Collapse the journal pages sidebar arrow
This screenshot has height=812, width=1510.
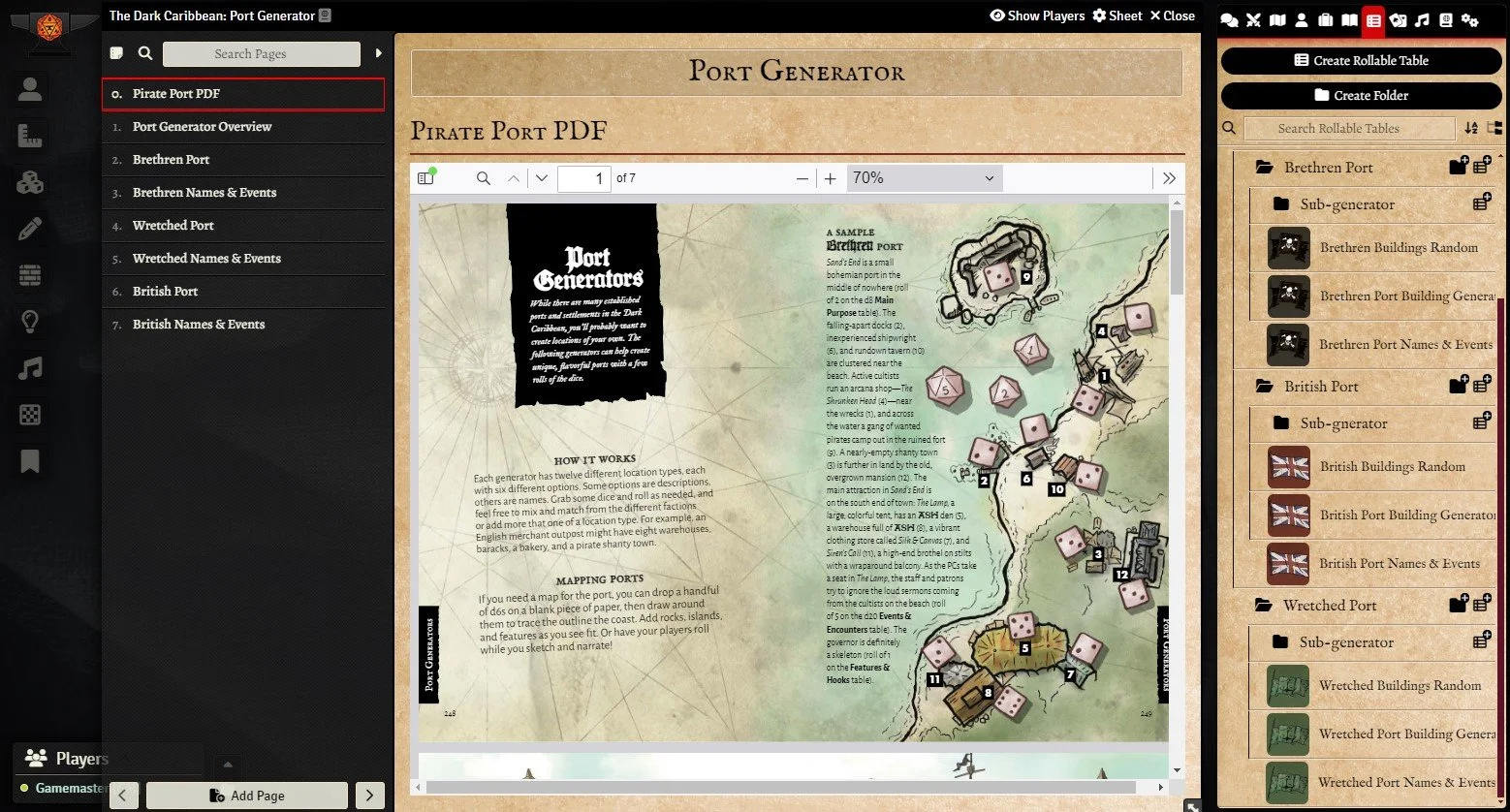coord(378,54)
